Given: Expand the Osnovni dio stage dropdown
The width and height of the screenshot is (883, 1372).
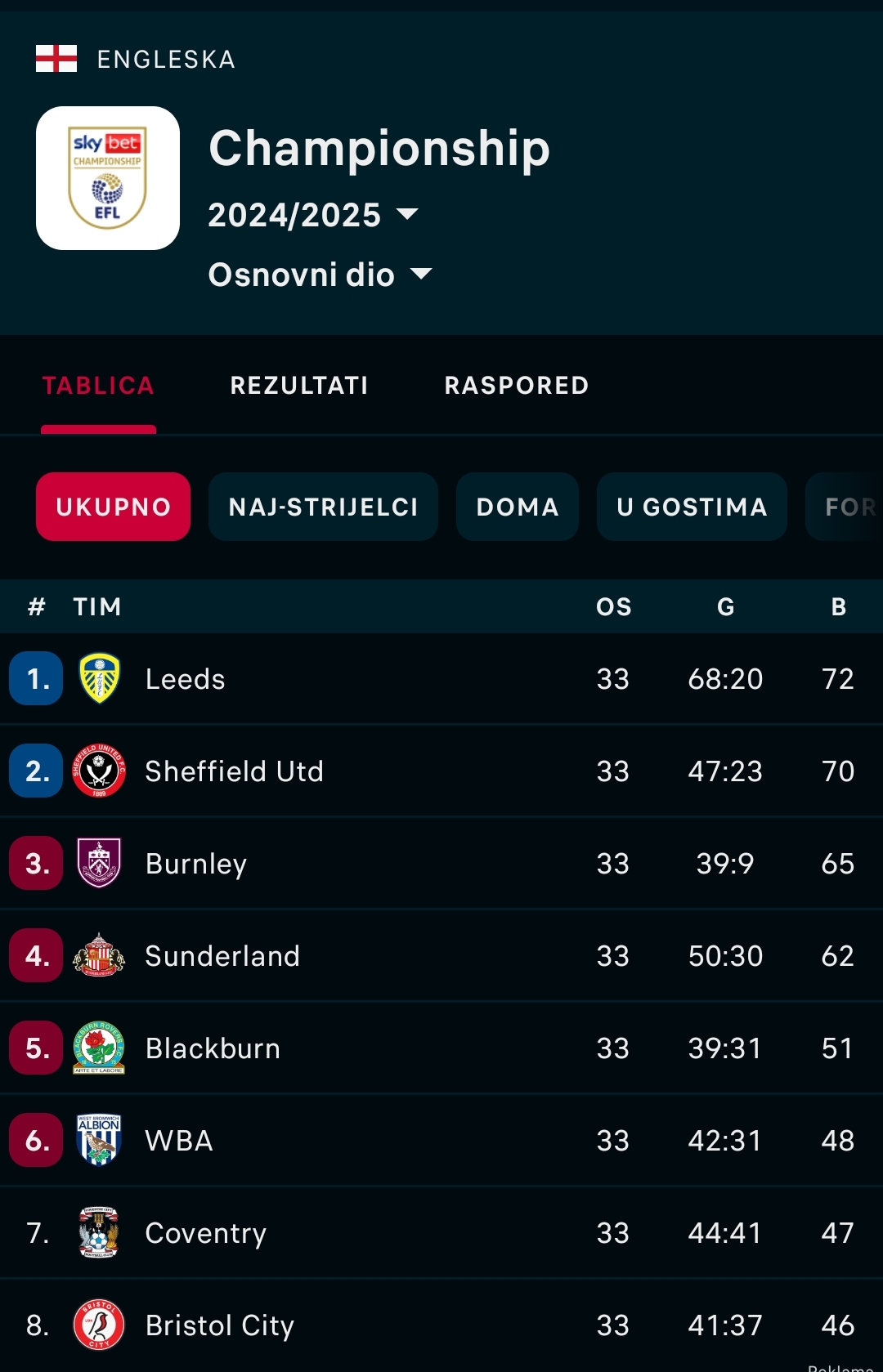Looking at the screenshot, I should 320,275.
